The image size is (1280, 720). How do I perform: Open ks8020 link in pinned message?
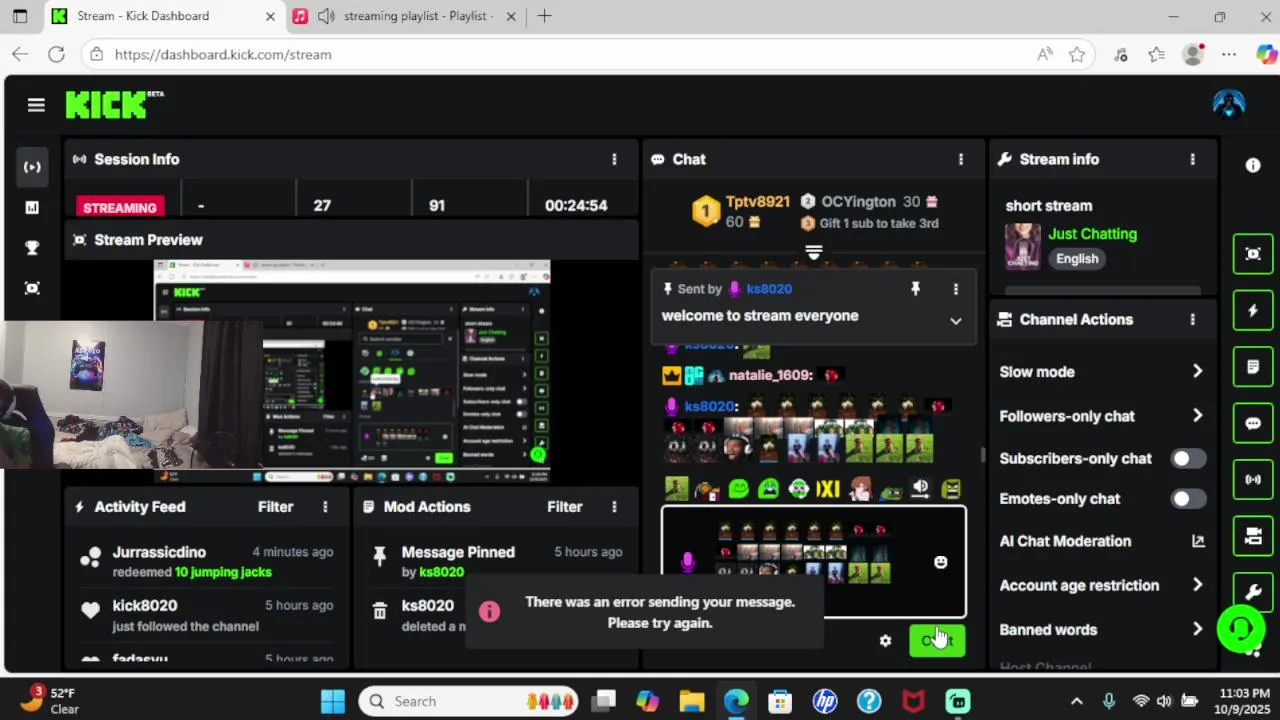[769, 289]
